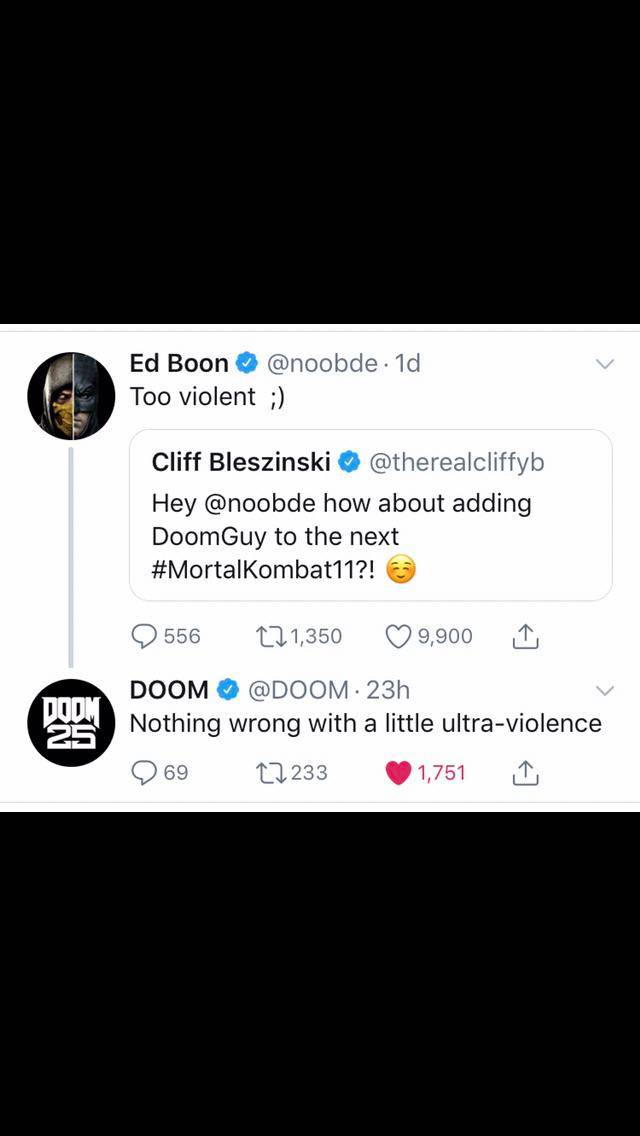Unlike the DOOM tweet with 1,751 likes
The width and height of the screenshot is (640, 1136).
tap(425, 772)
